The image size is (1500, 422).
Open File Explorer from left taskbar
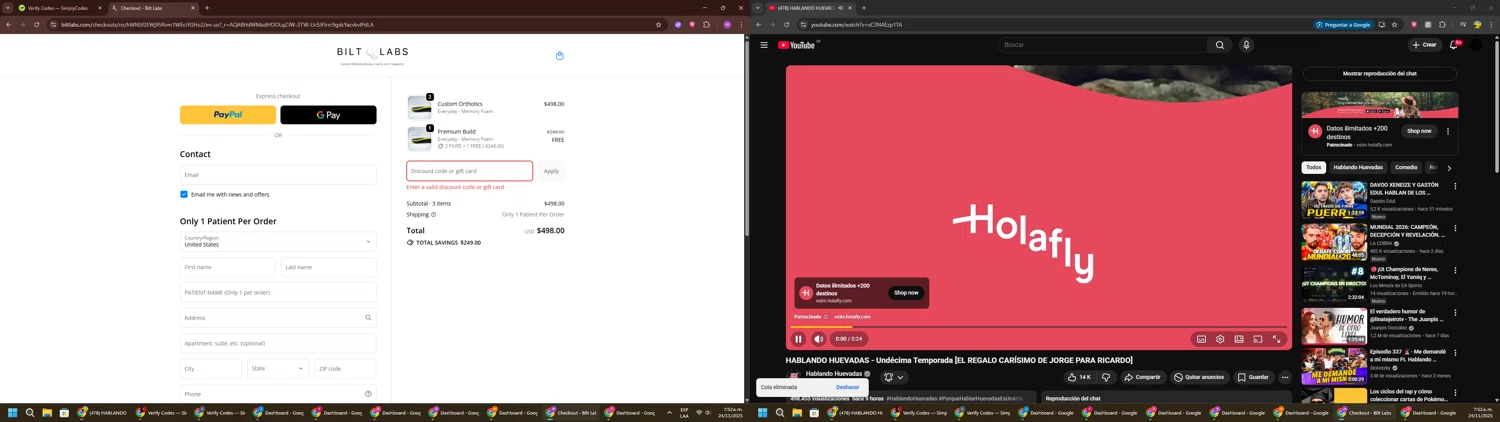46,412
